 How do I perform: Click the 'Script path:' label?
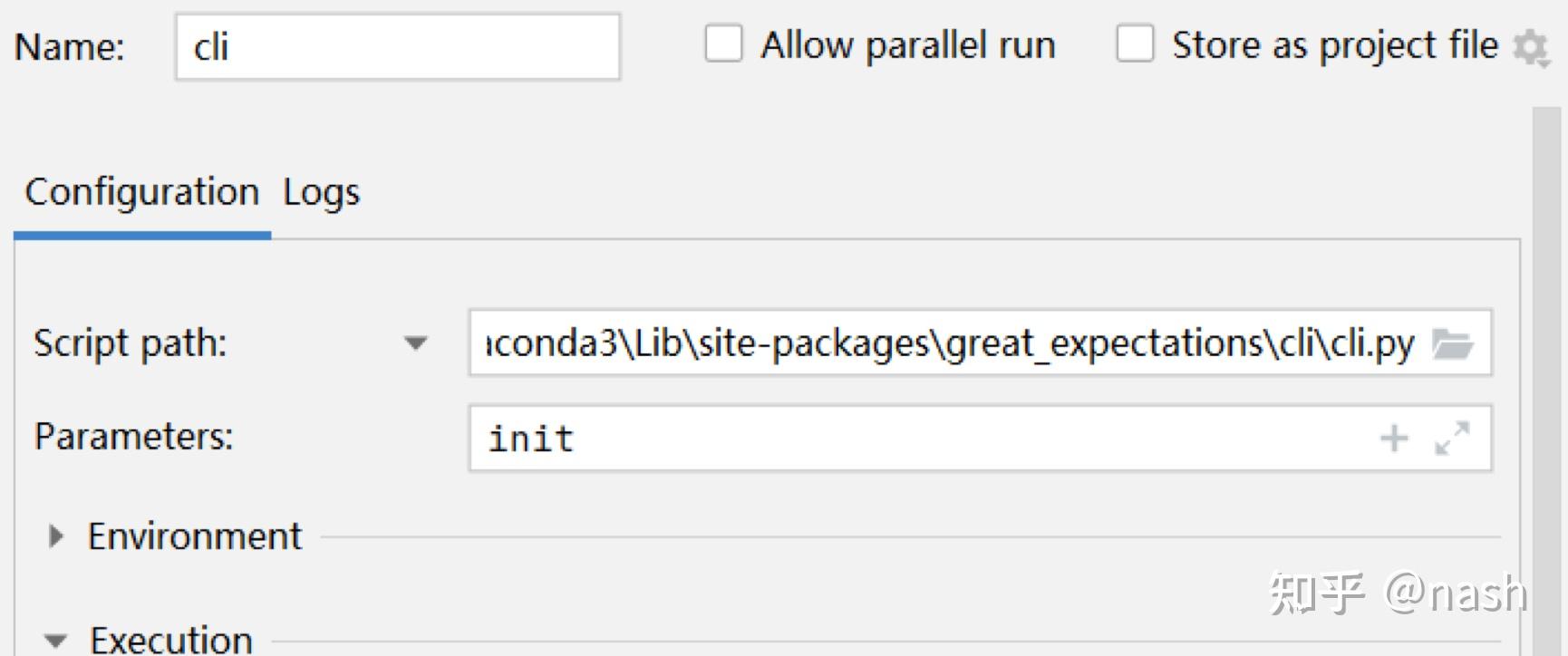[x=131, y=343]
